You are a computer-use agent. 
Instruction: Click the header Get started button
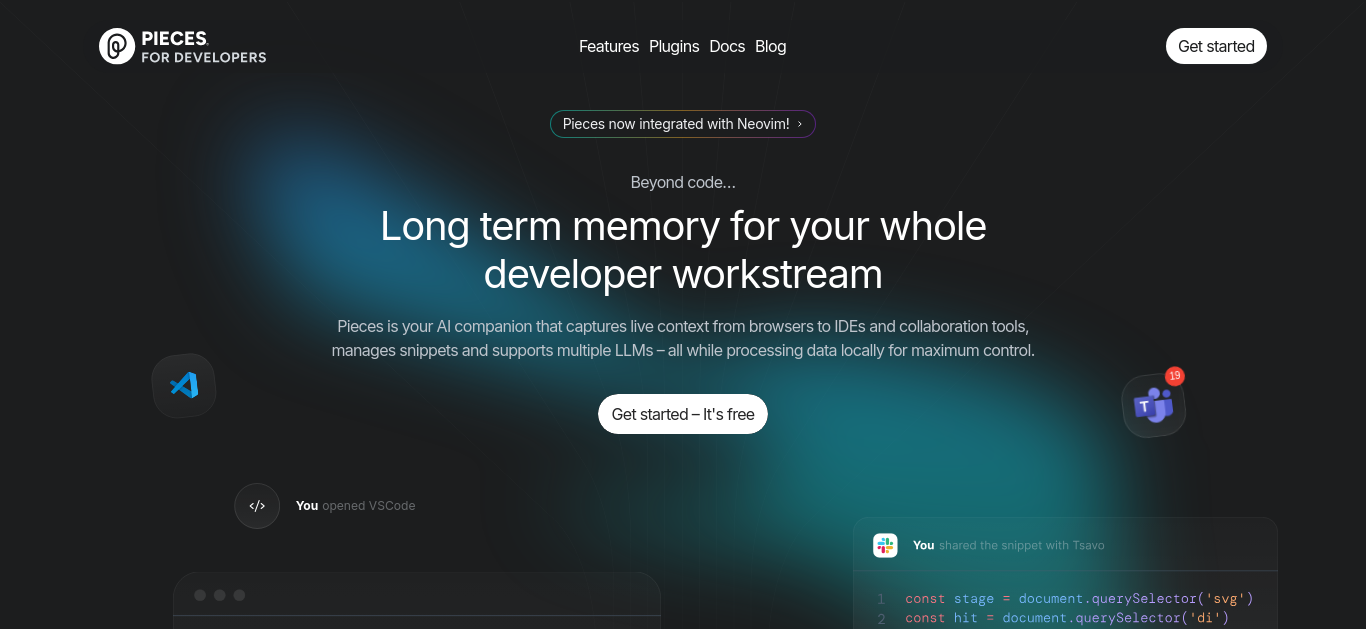tap(1216, 46)
